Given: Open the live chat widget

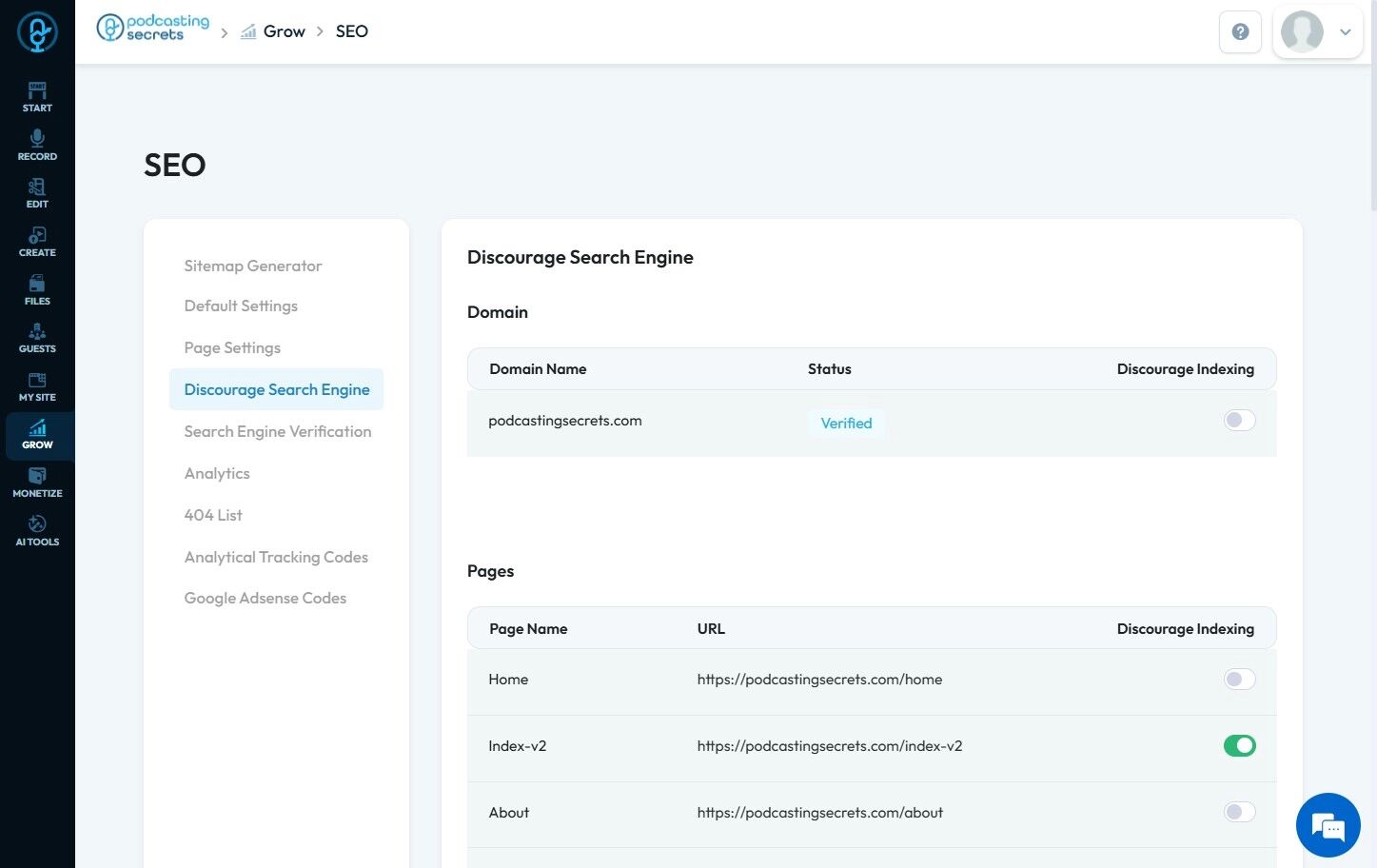Looking at the screenshot, I should (1328, 825).
